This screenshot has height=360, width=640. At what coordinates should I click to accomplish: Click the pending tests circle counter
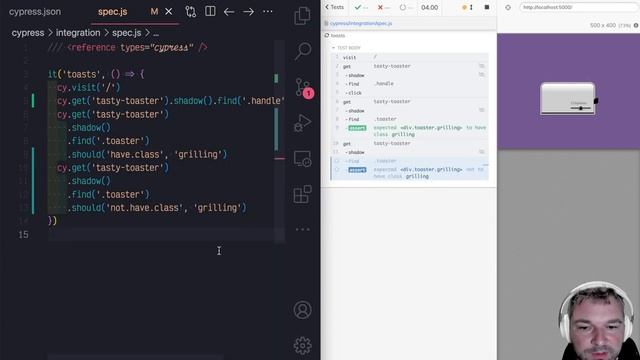(406, 7)
